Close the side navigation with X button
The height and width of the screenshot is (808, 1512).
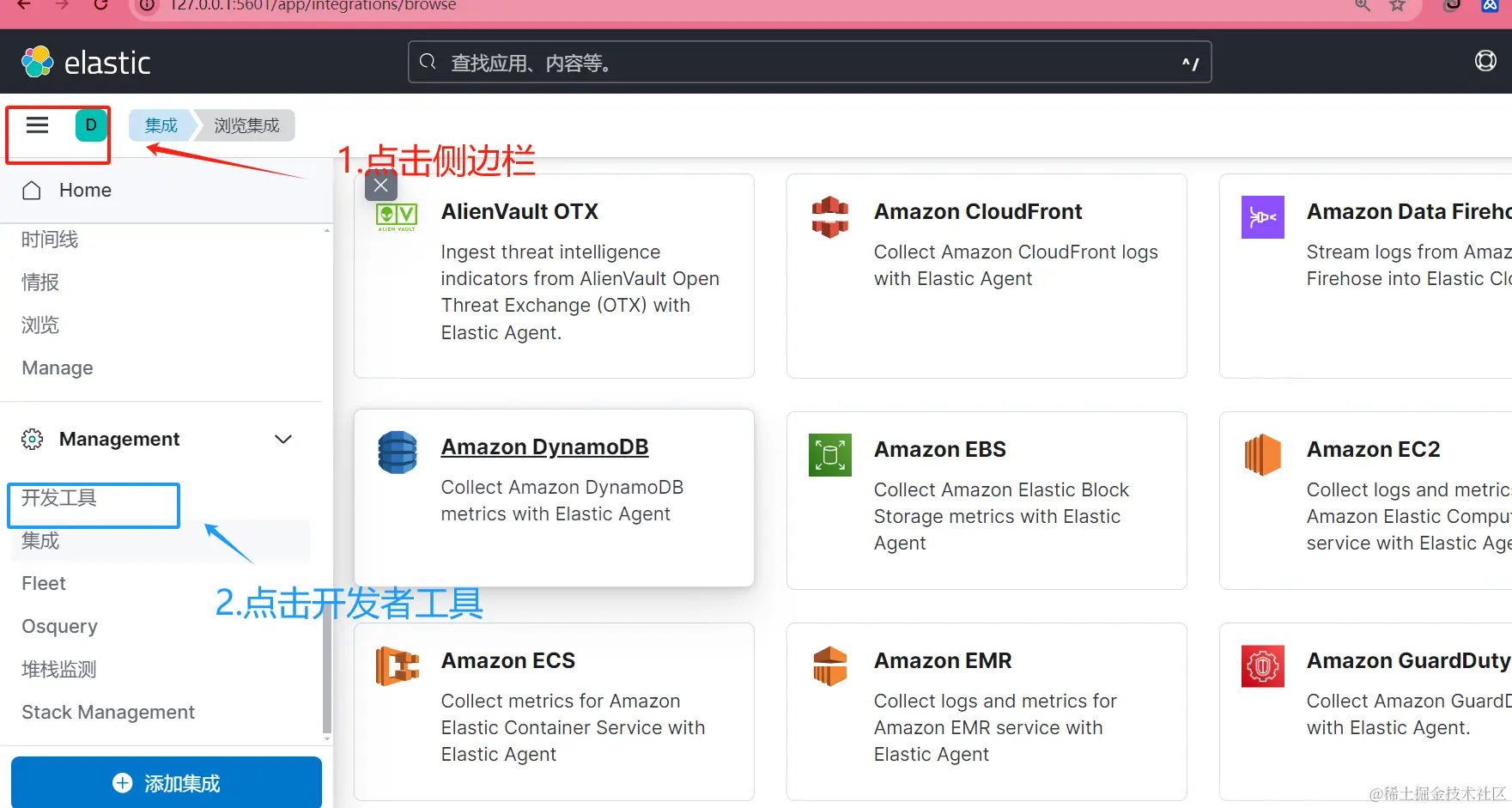(381, 185)
